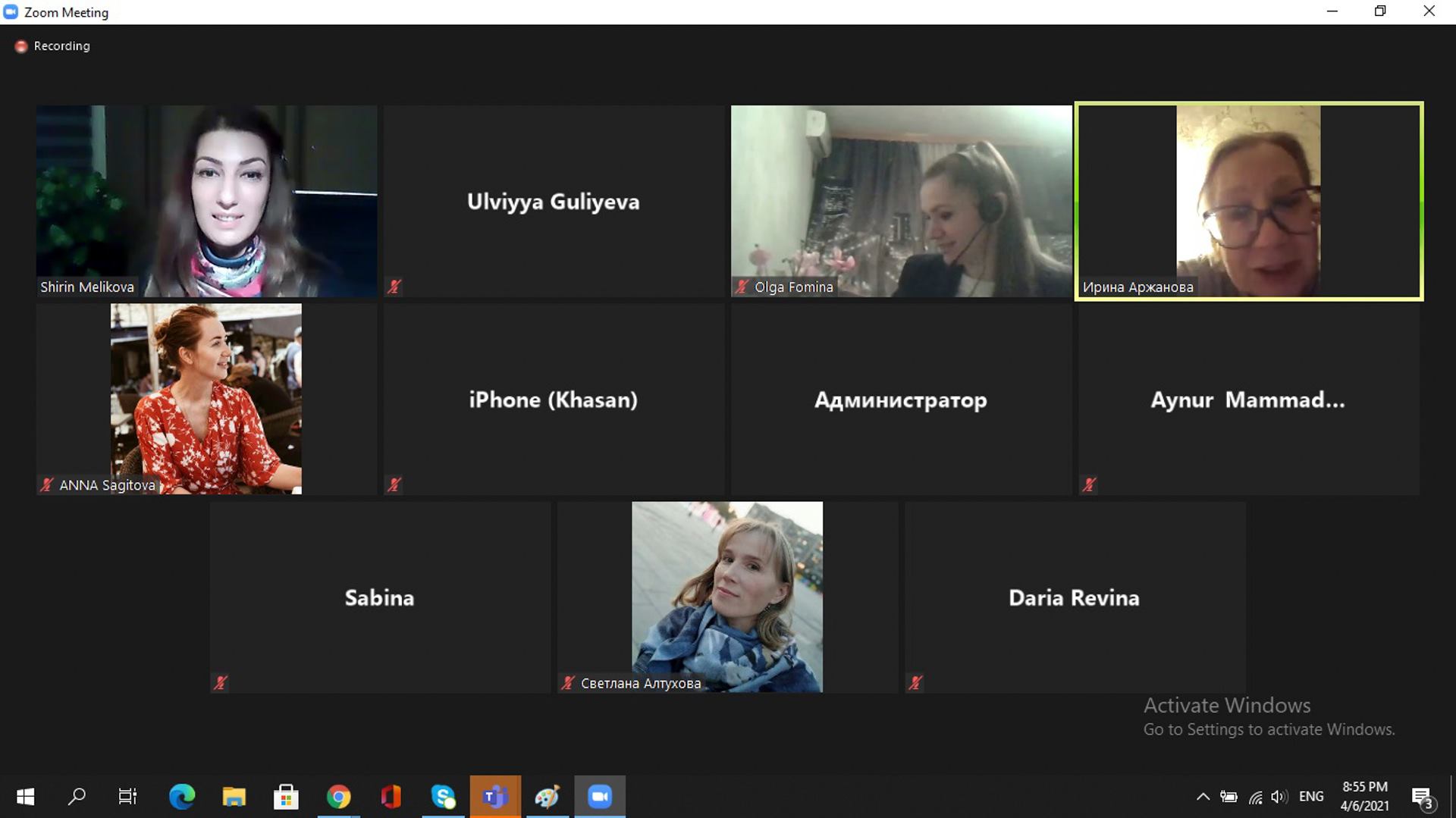The image size is (1456, 818).
Task: Close the Zoom Meeting window
Action: 1429,11
